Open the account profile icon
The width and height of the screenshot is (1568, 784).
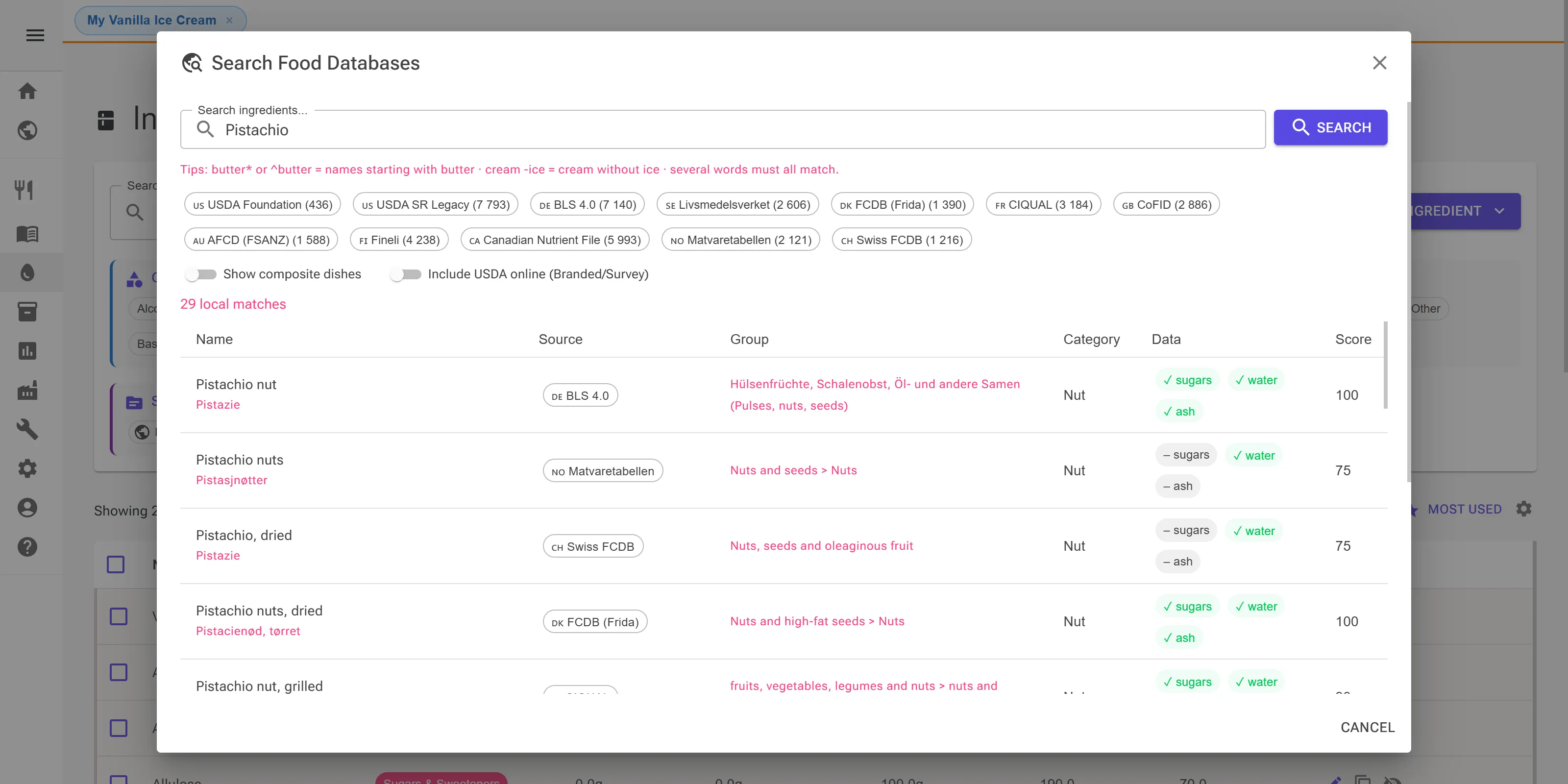coord(27,508)
